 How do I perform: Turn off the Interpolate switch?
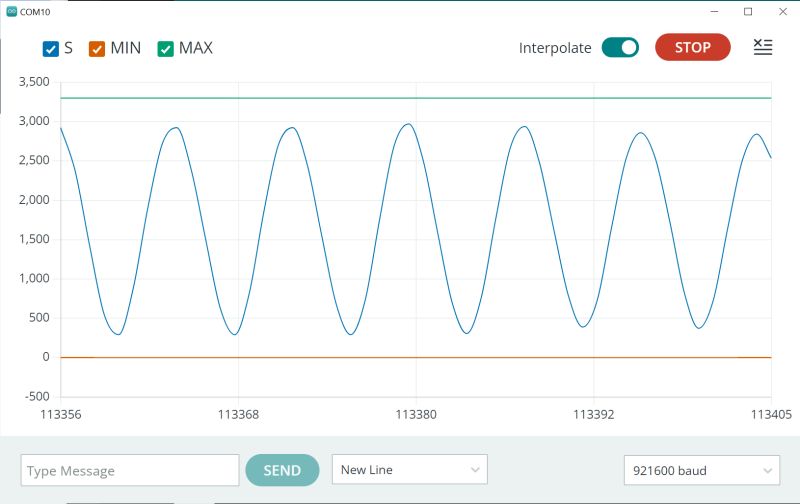(x=620, y=47)
